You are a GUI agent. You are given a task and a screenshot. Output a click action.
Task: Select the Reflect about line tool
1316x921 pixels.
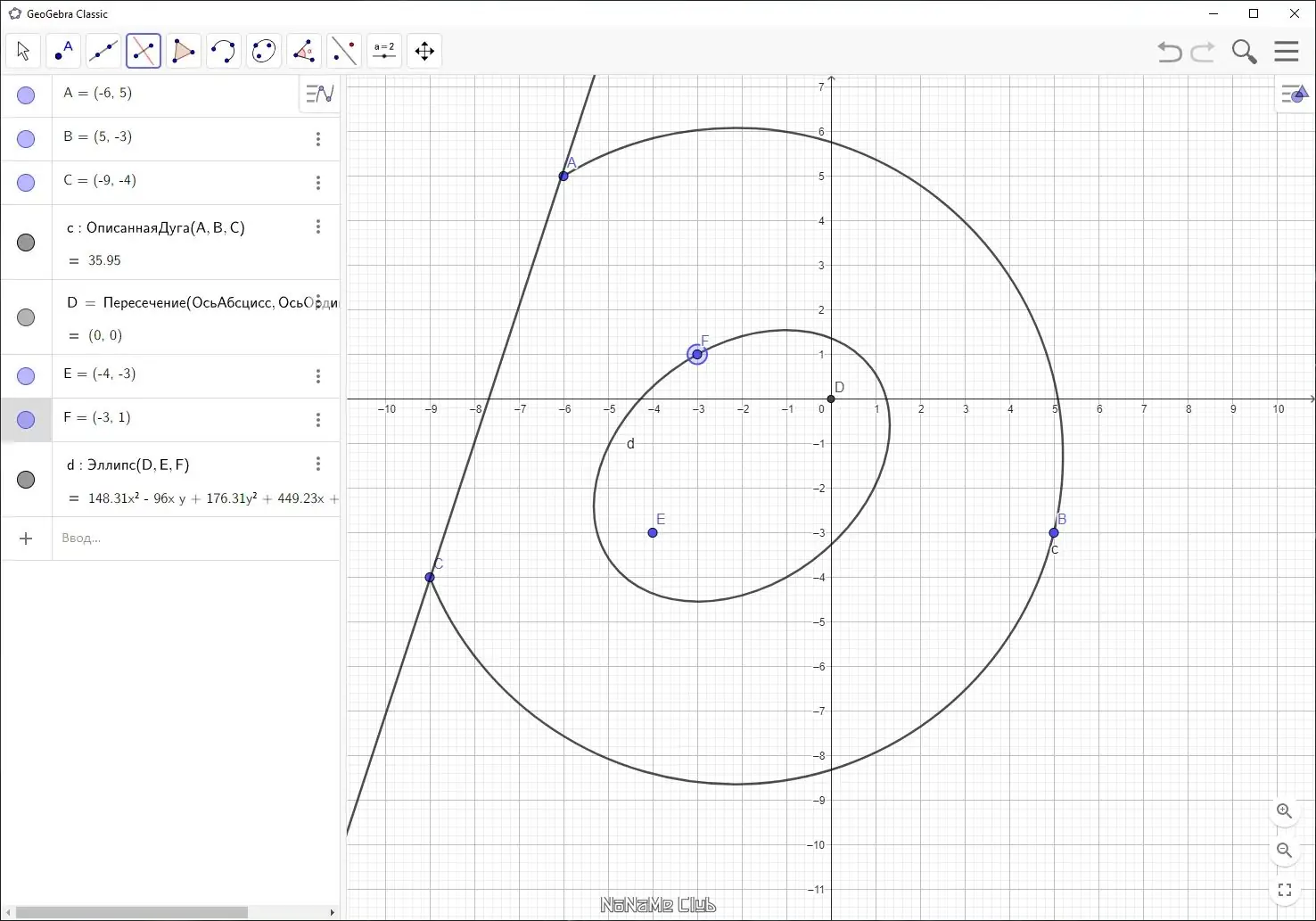[x=344, y=51]
